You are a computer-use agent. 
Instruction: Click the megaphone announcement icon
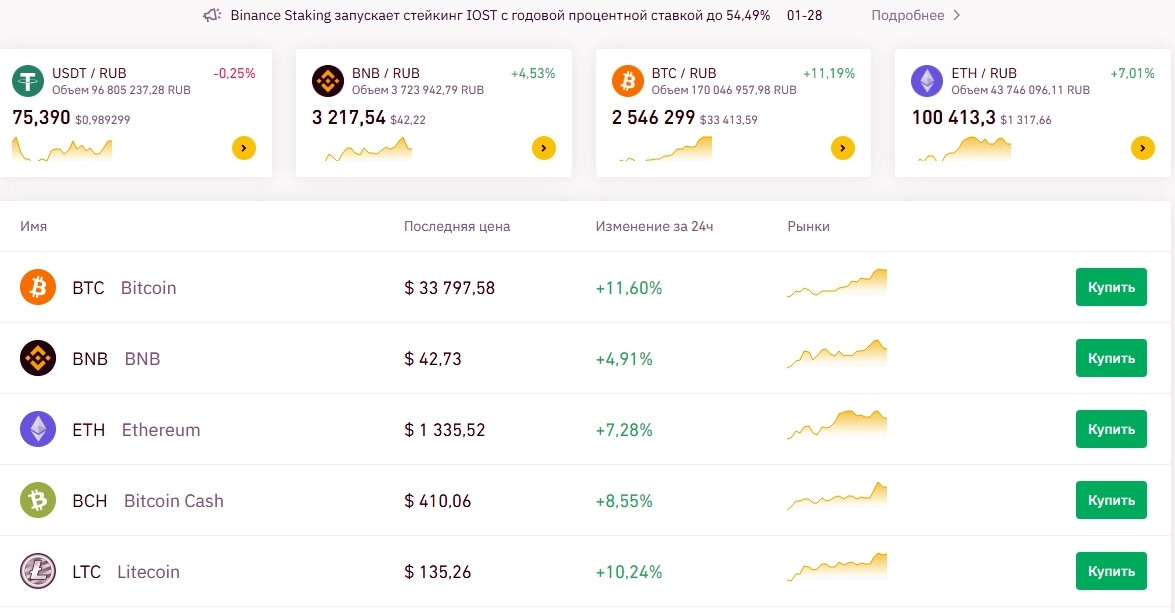coord(211,16)
